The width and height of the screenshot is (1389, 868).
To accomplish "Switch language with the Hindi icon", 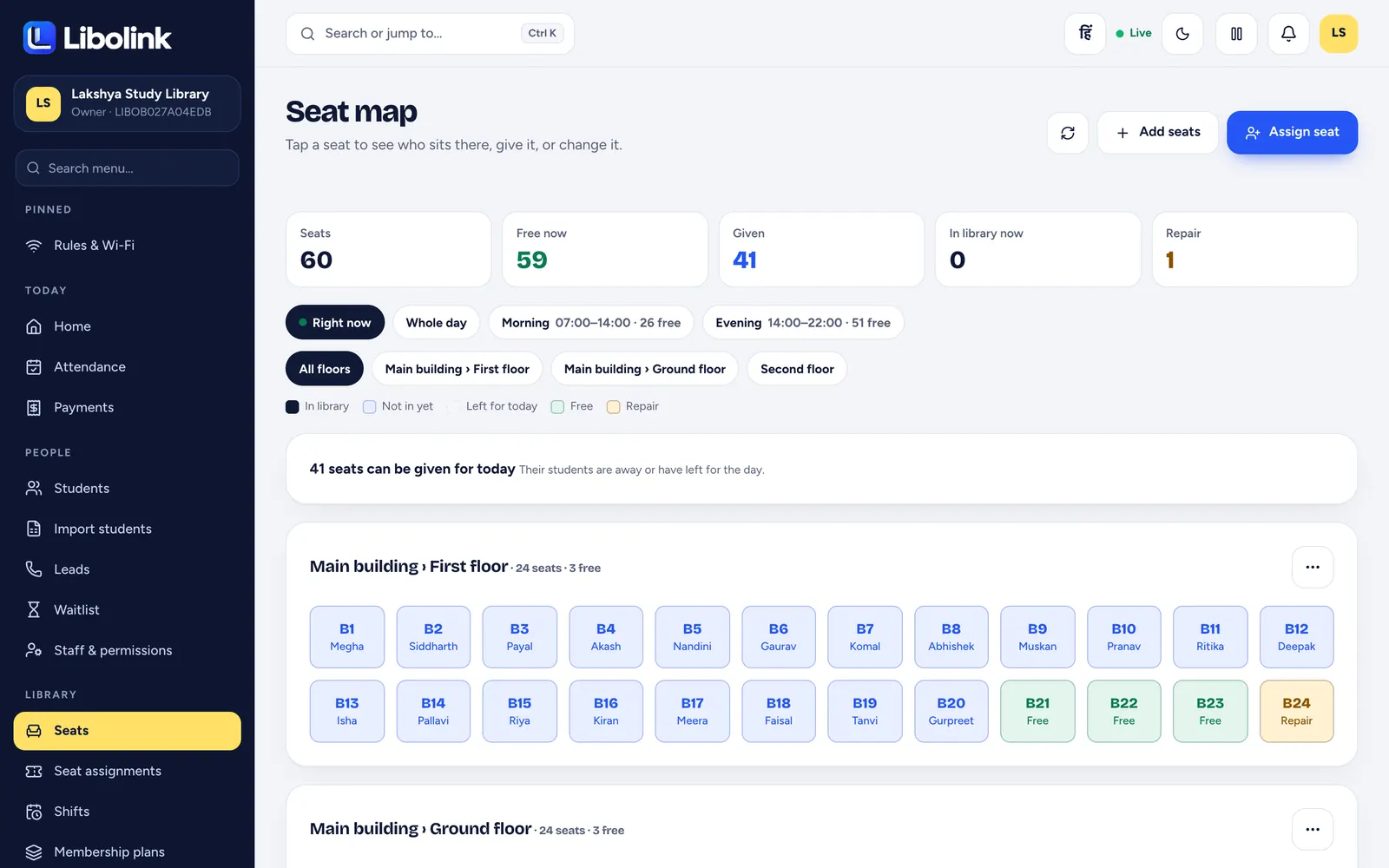I will point(1085,34).
